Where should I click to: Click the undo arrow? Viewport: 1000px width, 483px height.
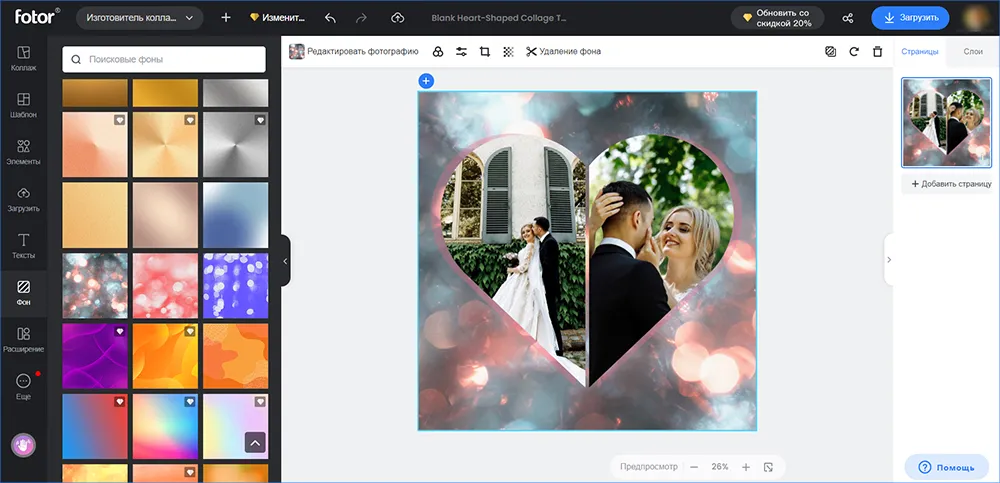[x=330, y=18]
